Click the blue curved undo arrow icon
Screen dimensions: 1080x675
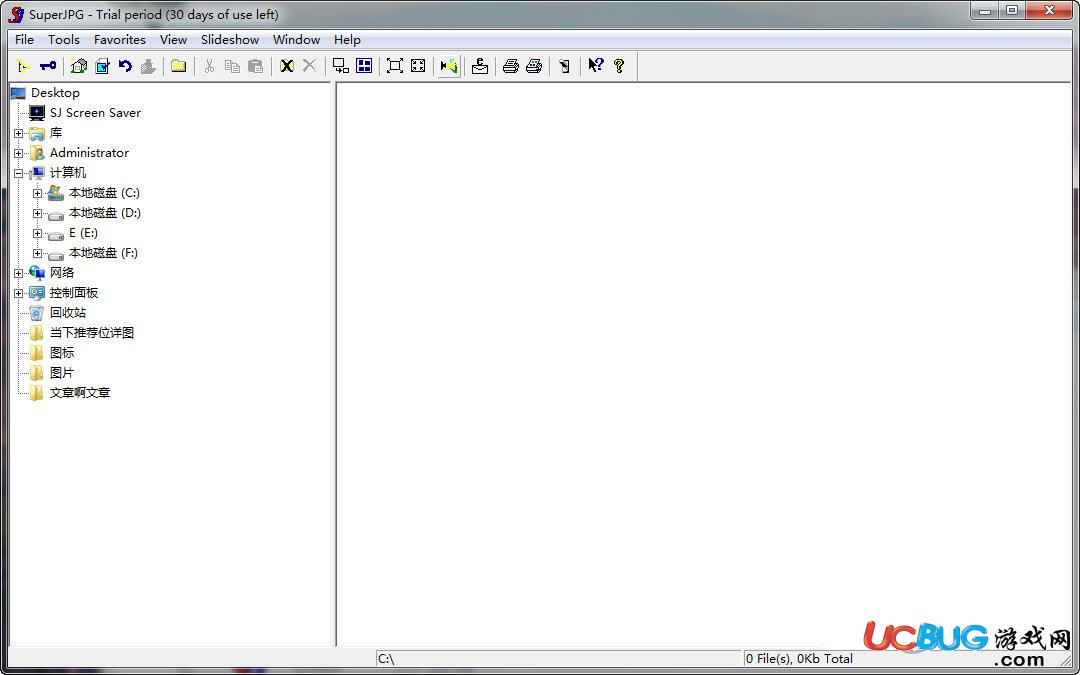click(125, 66)
